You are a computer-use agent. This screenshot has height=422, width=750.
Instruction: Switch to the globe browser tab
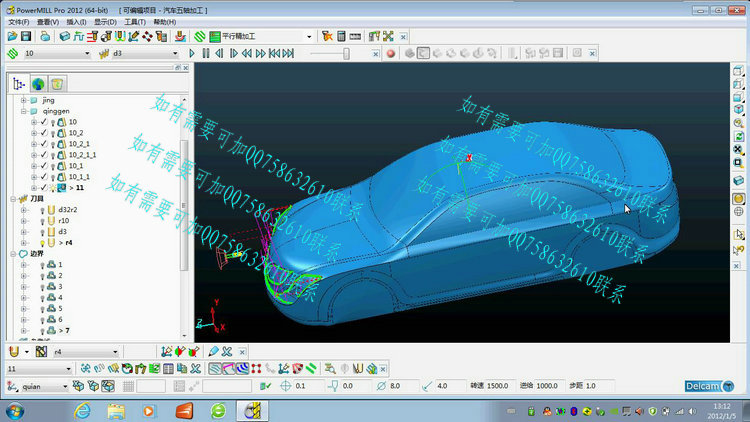coord(38,84)
